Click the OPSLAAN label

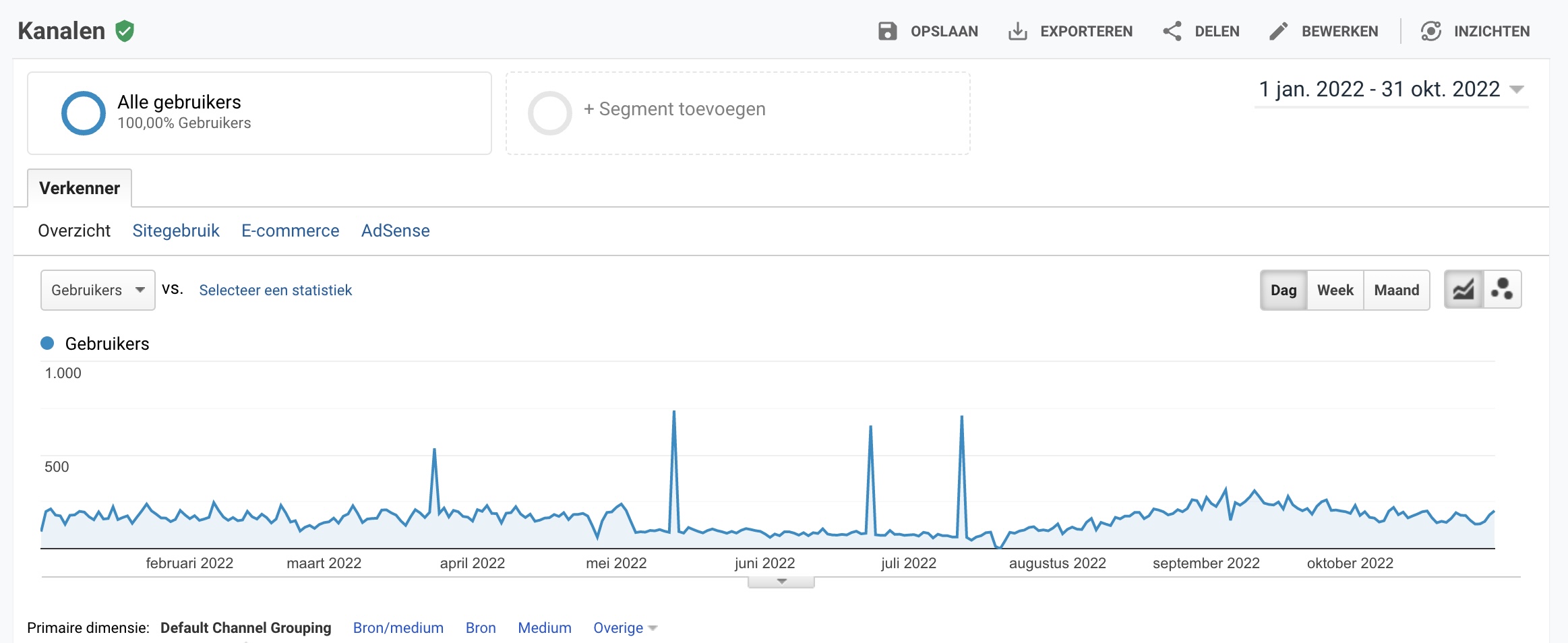[x=944, y=31]
